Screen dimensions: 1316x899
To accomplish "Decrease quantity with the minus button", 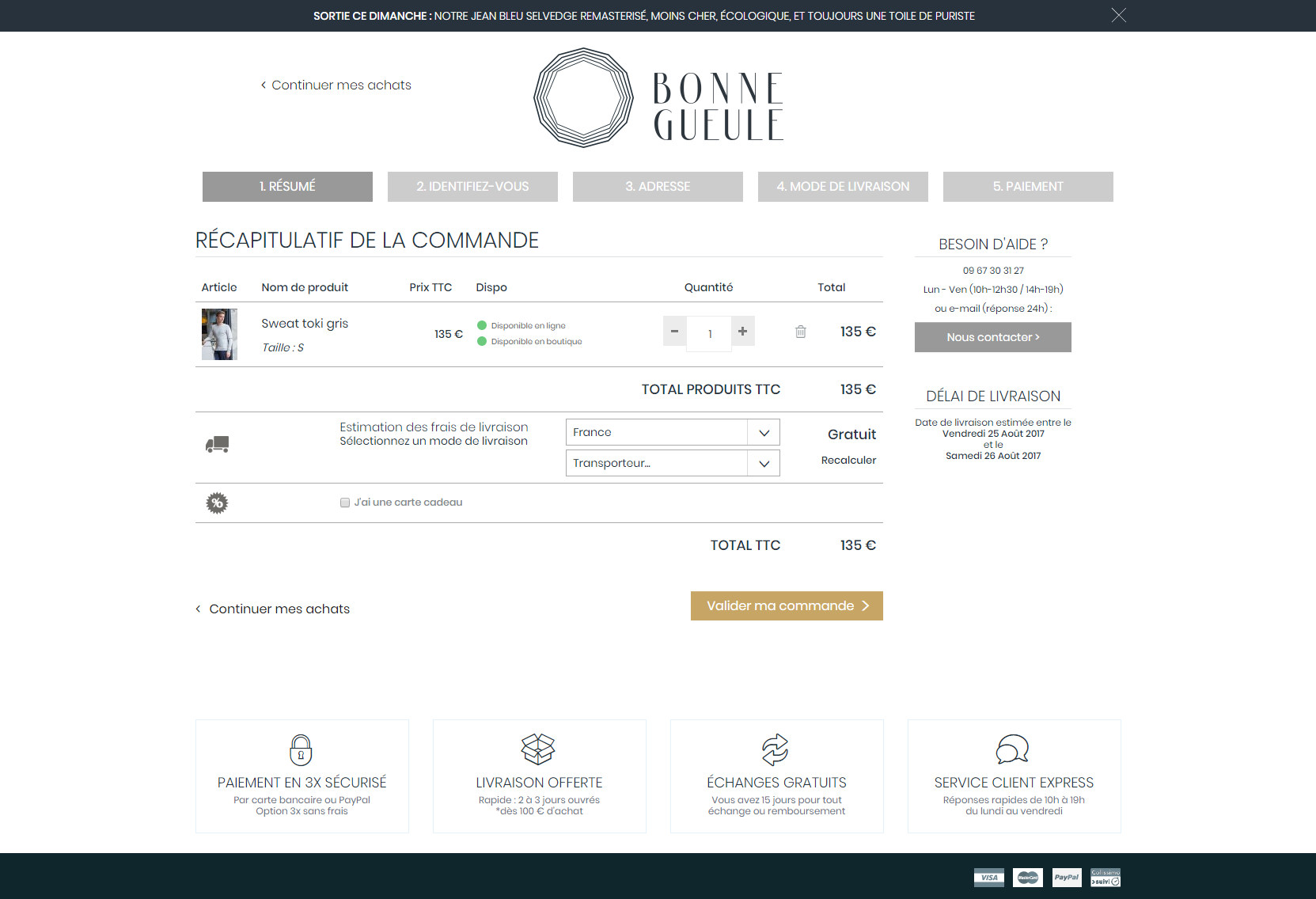I will [674, 332].
